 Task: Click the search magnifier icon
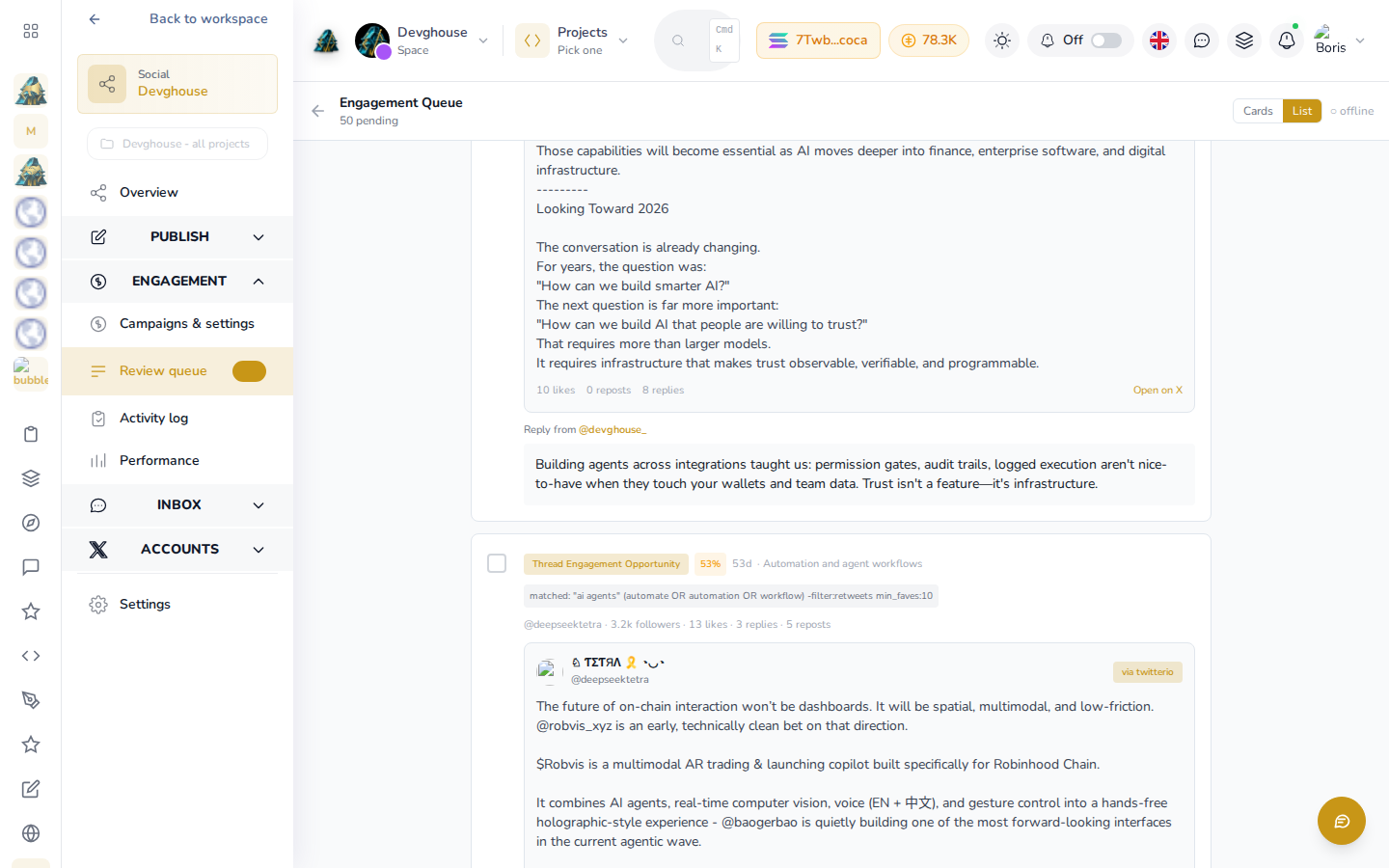[678, 41]
